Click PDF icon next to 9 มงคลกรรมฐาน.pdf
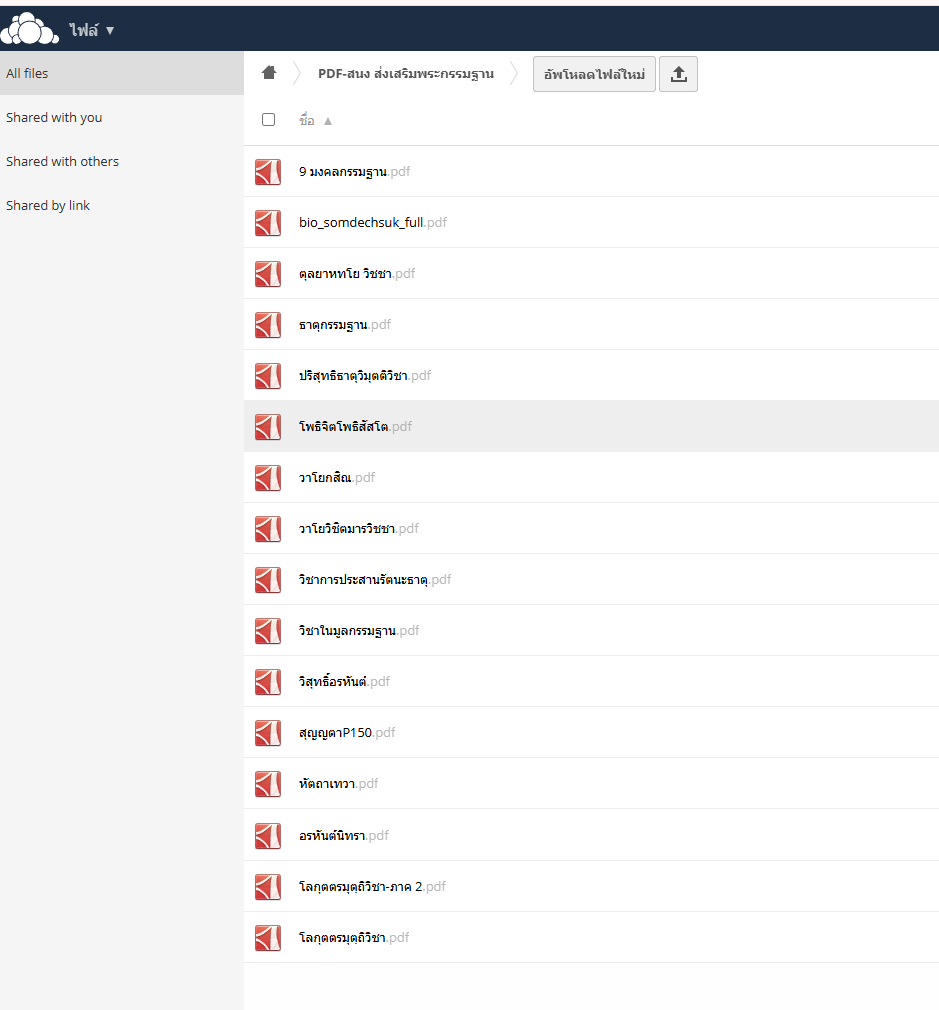 coord(267,172)
